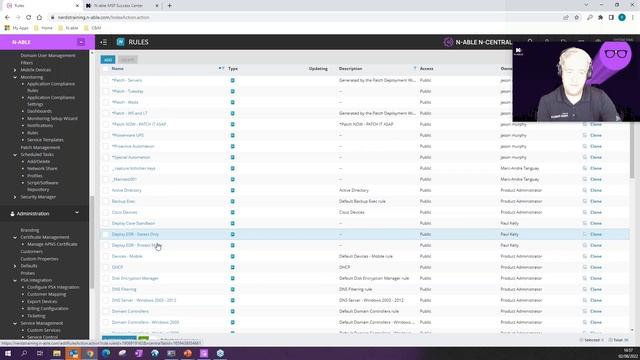Check the Backup Exec rule checkbox

click(106, 201)
